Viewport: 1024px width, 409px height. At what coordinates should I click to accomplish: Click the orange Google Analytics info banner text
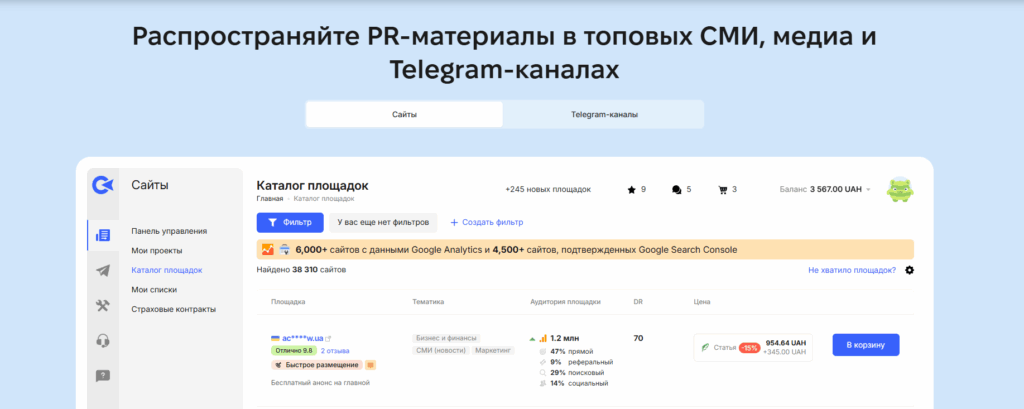(x=516, y=249)
